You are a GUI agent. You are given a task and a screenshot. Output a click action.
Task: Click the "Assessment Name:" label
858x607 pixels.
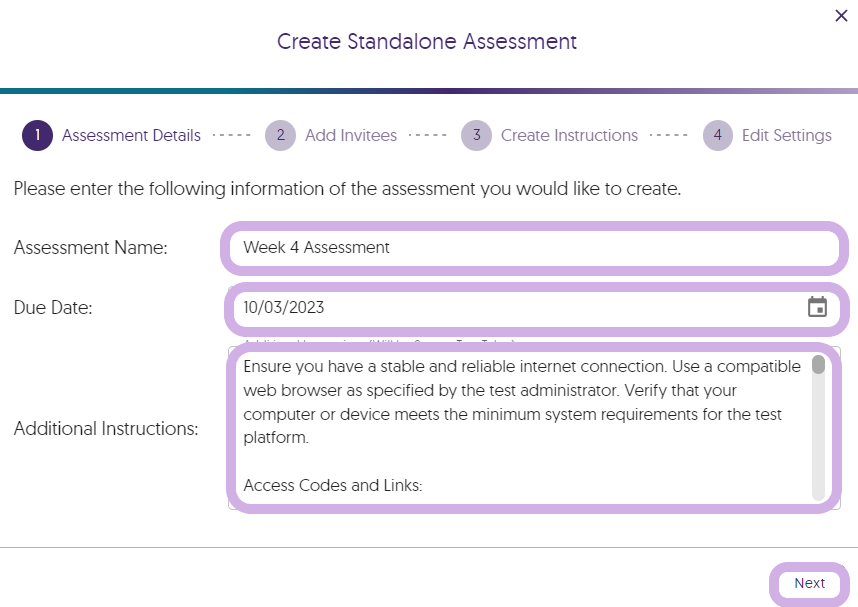click(90, 247)
